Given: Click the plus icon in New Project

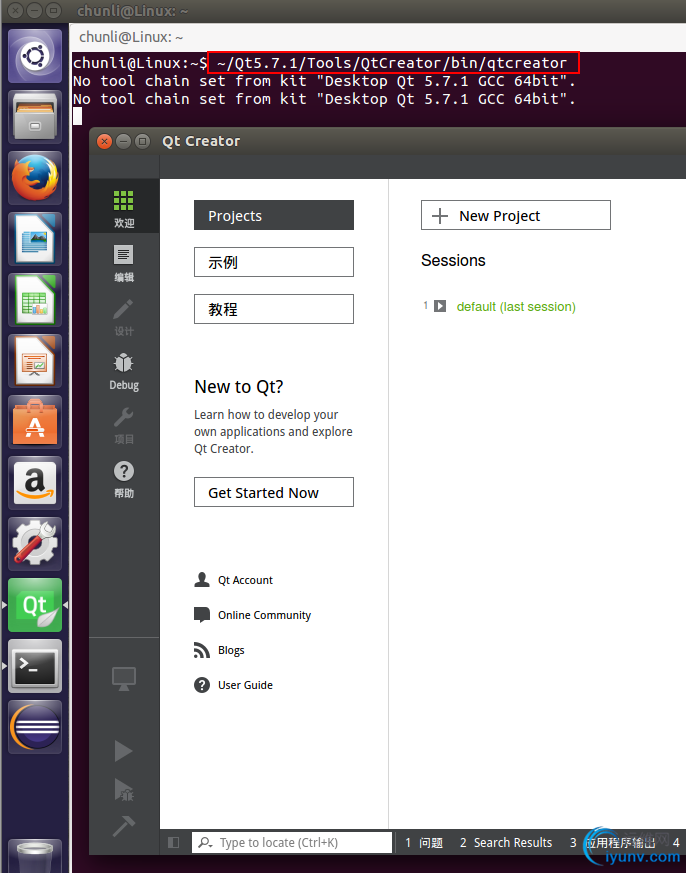Looking at the screenshot, I should pyautogui.click(x=440, y=216).
